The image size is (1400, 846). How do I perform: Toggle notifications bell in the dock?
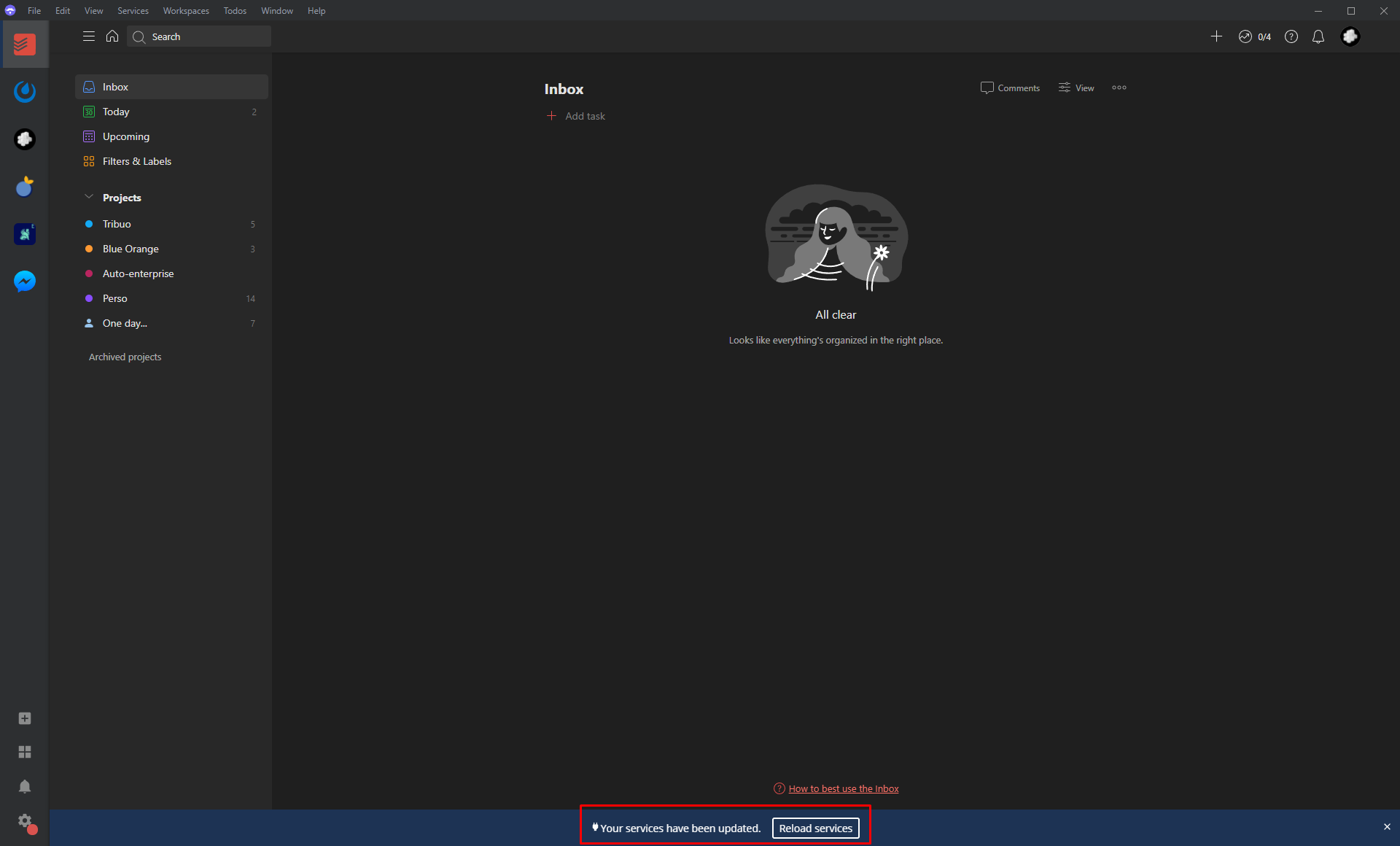pyautogui.click(x=24, y=786)
